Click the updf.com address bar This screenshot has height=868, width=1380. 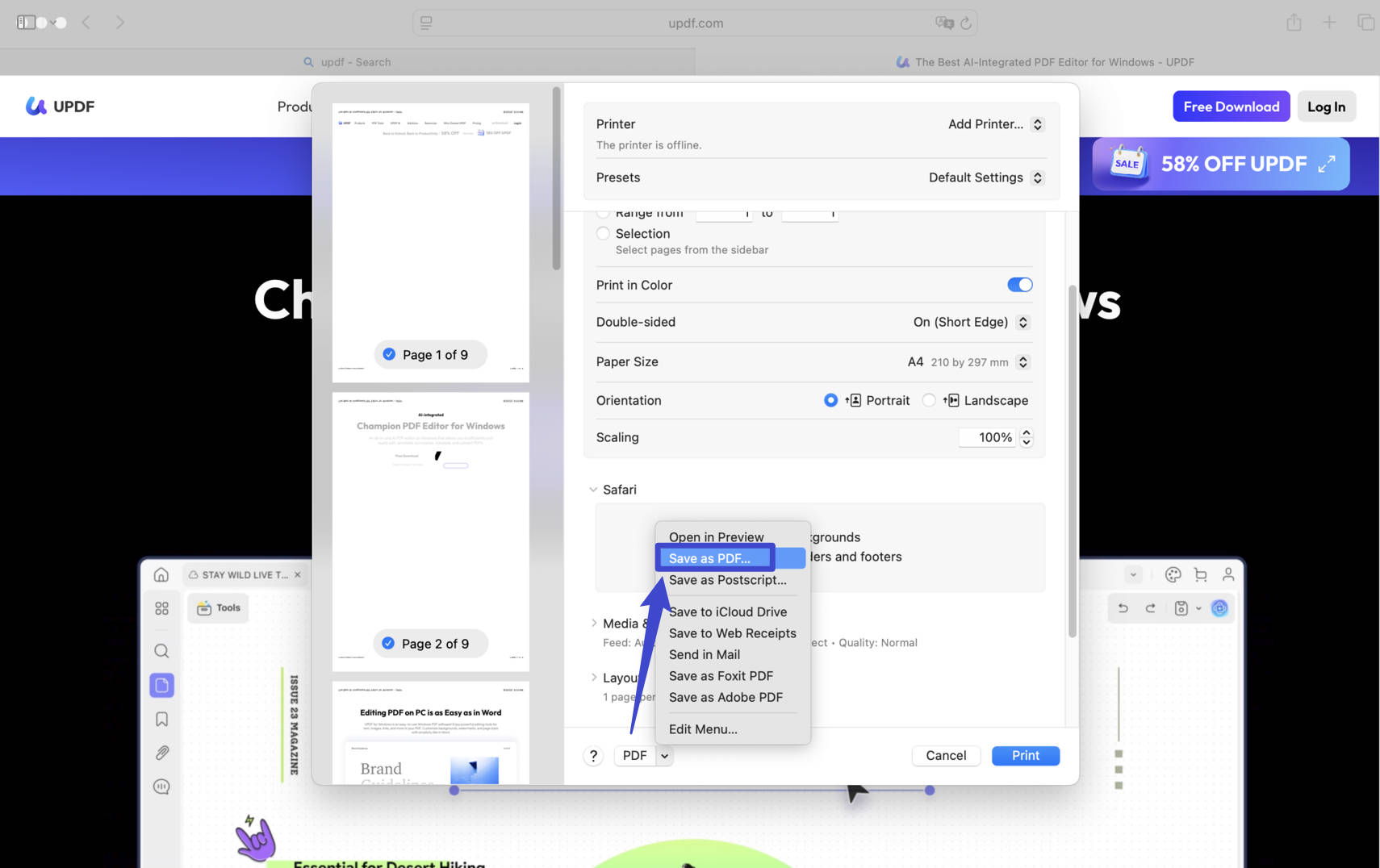[695, 23]
